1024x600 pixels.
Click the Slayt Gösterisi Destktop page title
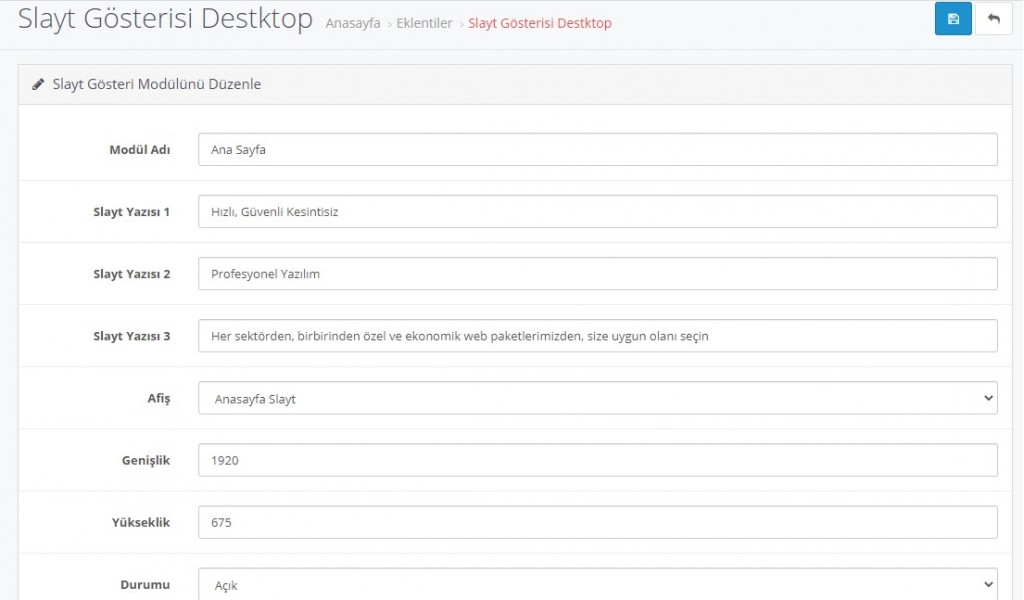click(165, 19)
